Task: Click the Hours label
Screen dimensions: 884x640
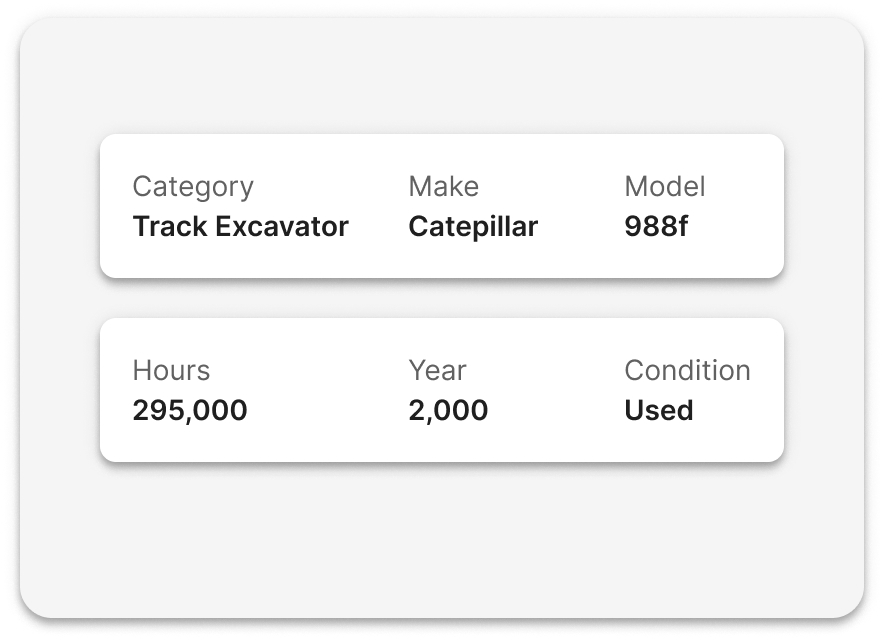Action: coord(171,370)
